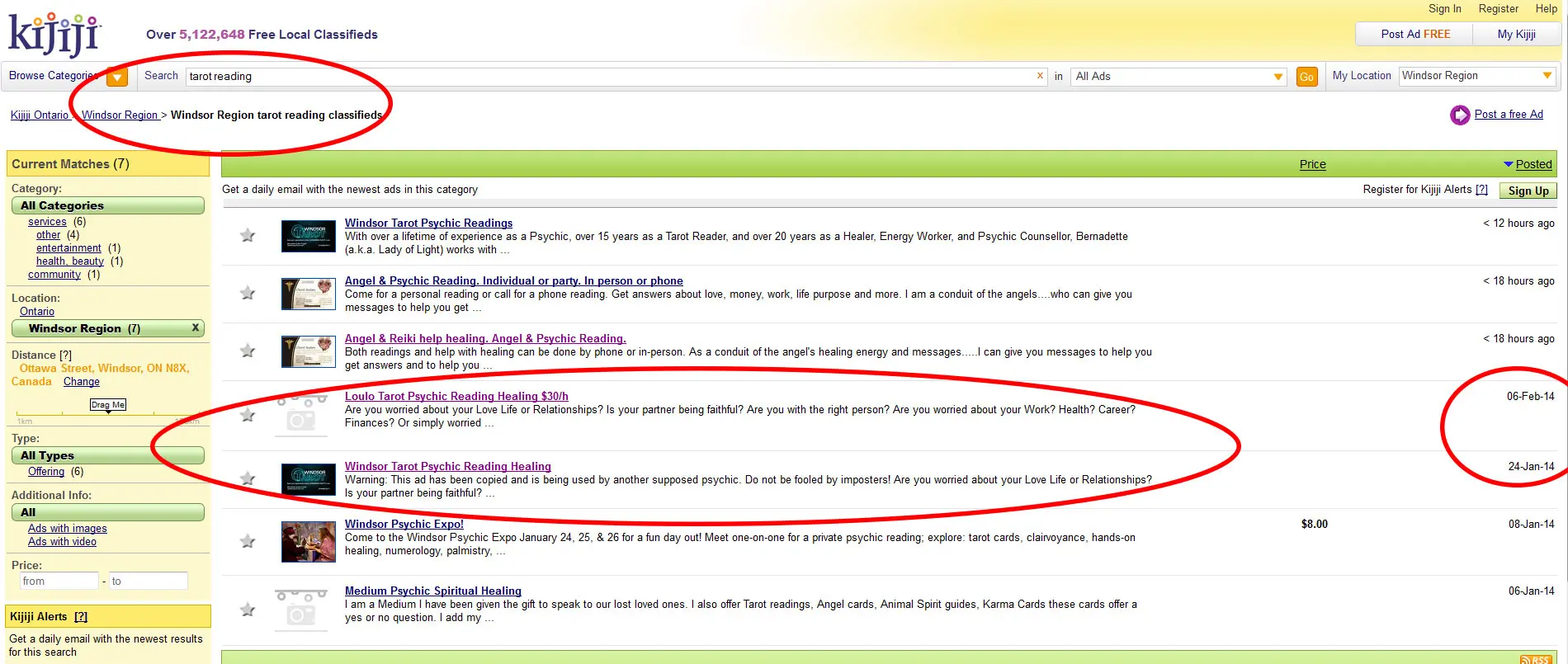Remove Windsor Region filter with X

(x=196, y=327)
